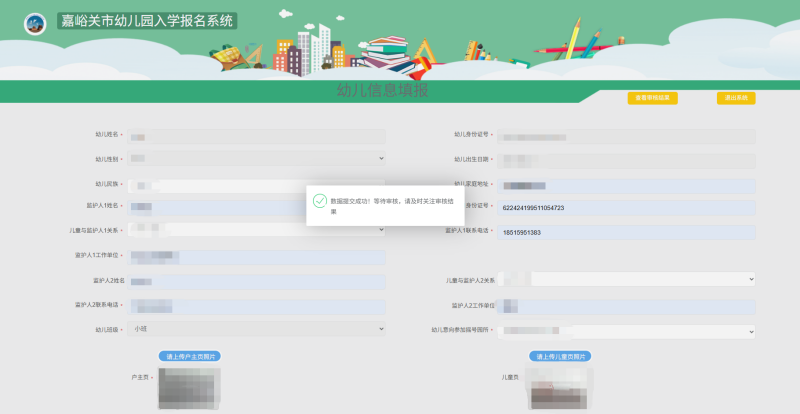Viewport: 800px width, 414px height.
Task: Expand the 儿童与监护人1关系 dropdown
Action: 256,231
